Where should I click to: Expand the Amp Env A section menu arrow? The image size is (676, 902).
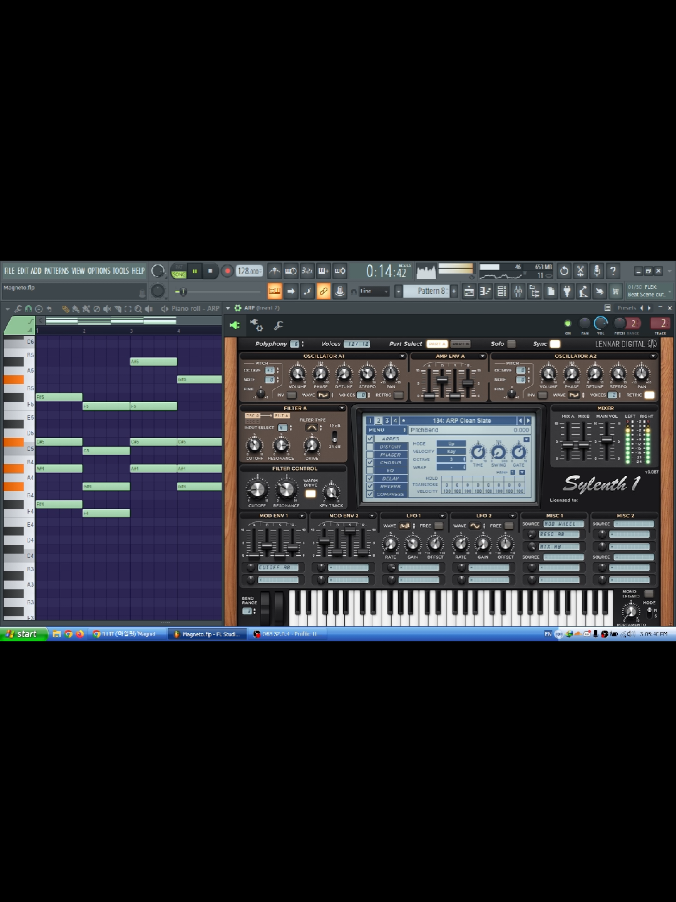(x=484, y=357)
